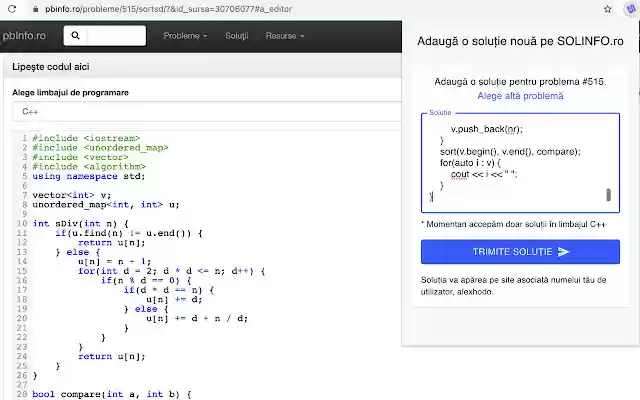Grab the scrollbar thumb in the Soluție box
640x400 pixels.
click(x=608, y=195)
